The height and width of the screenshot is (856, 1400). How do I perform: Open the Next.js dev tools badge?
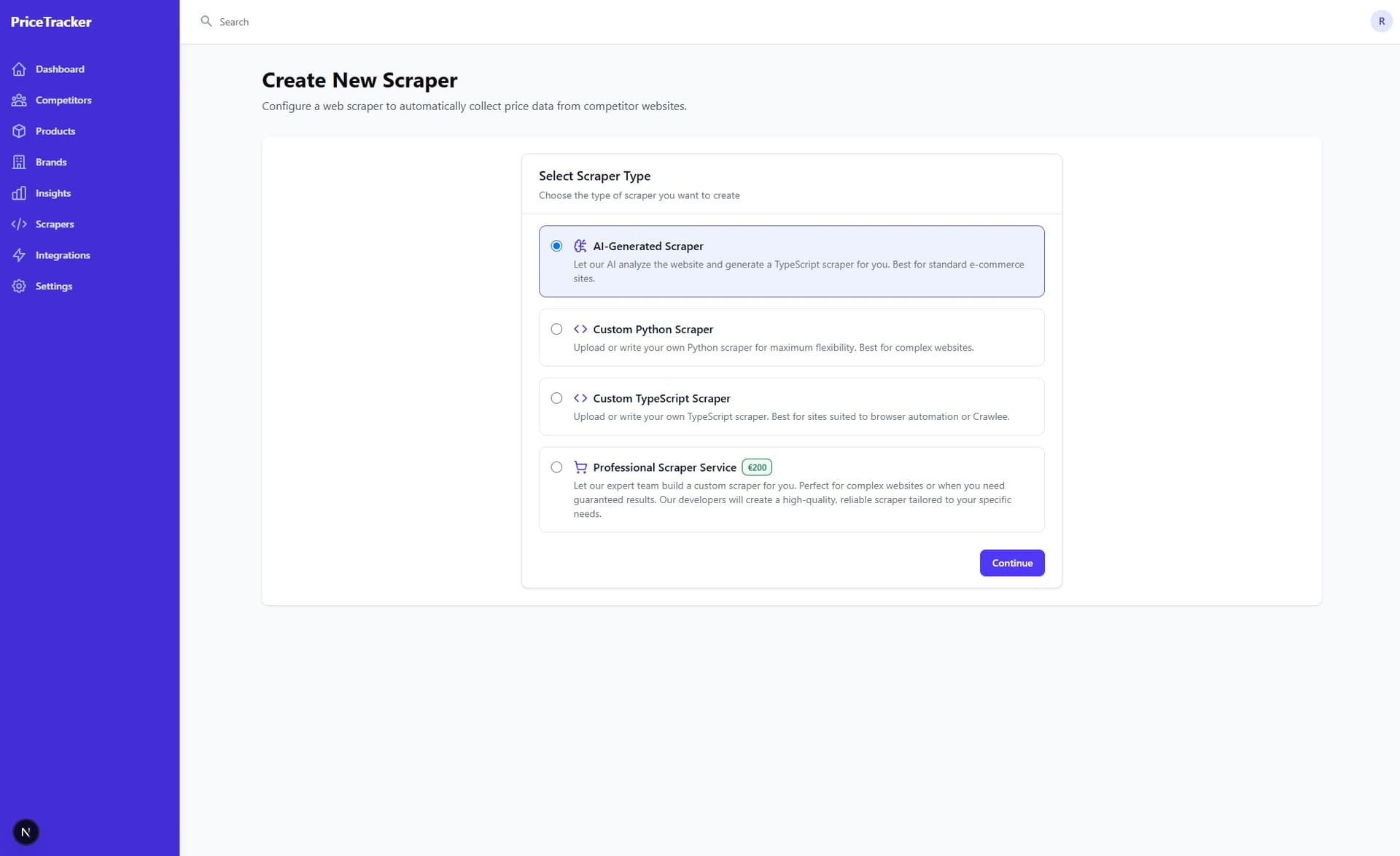26,832
